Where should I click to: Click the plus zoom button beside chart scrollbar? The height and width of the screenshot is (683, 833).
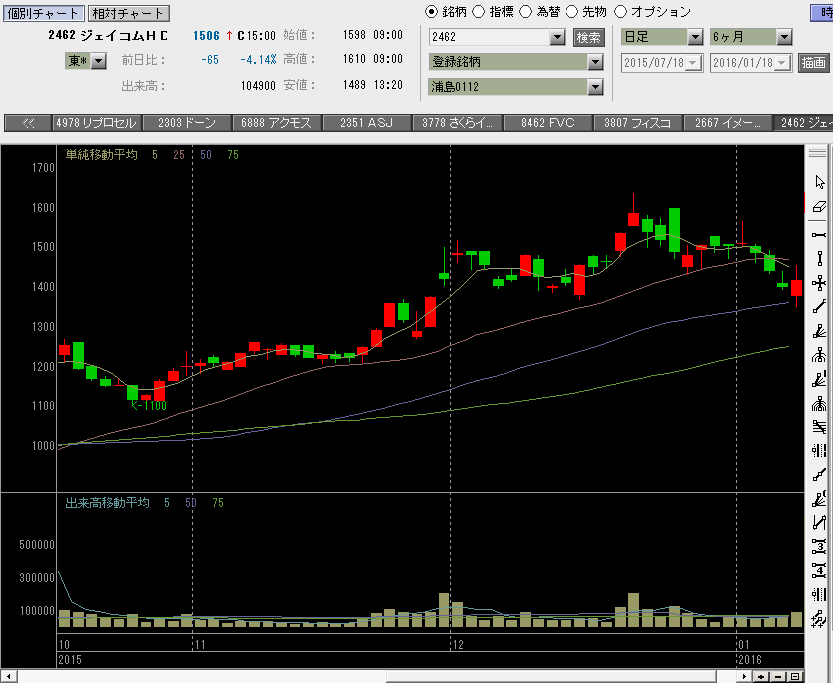(761, 677)
